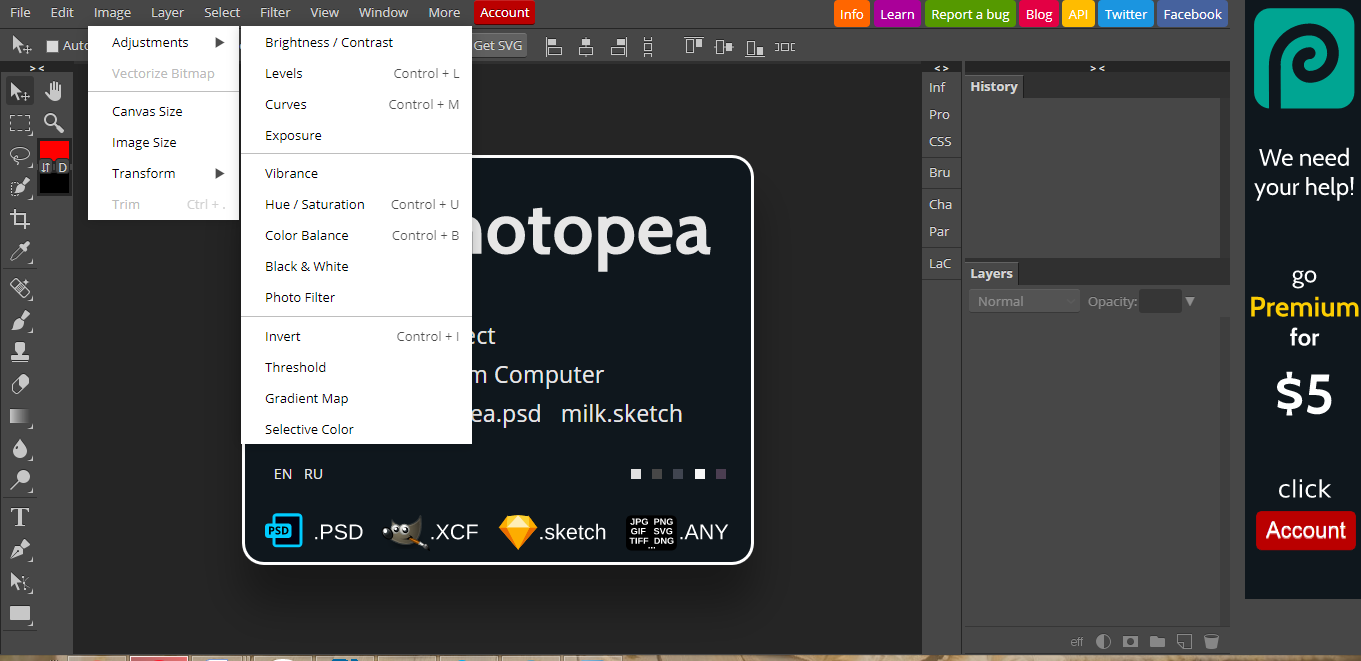
Task: Choose Hue / Saturation from Adjustments
Action: pos(315,204)
